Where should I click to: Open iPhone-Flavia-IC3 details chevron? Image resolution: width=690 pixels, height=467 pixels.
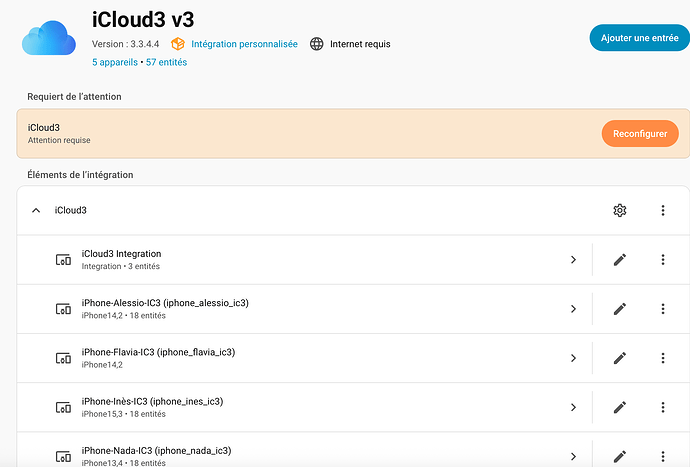[573, 358]
